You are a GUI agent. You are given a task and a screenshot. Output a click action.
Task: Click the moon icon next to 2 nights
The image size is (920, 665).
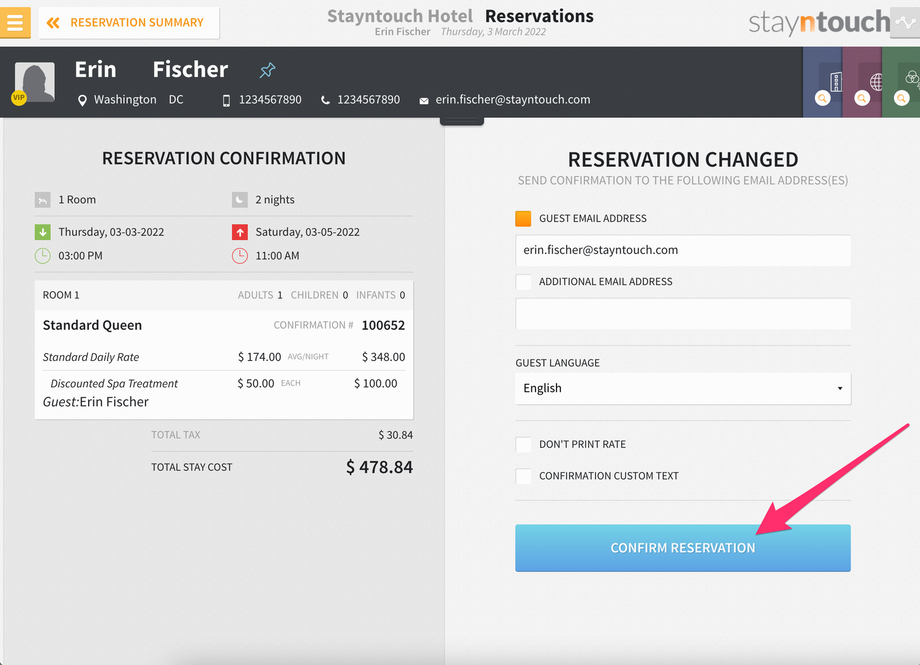click(239, 200)
